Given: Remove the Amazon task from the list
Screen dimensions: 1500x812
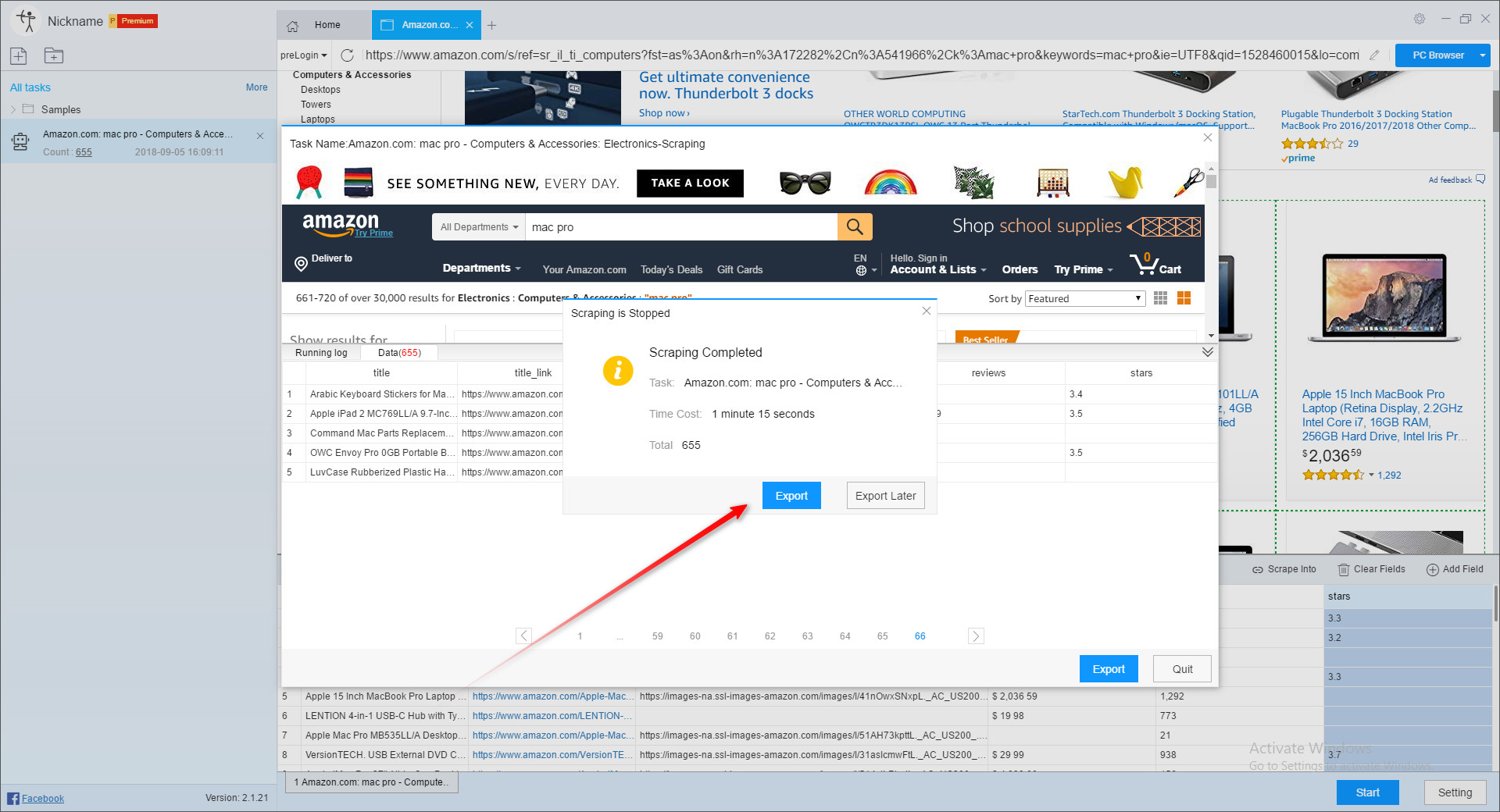Looking at the screenshot, I should pos(260,136).
